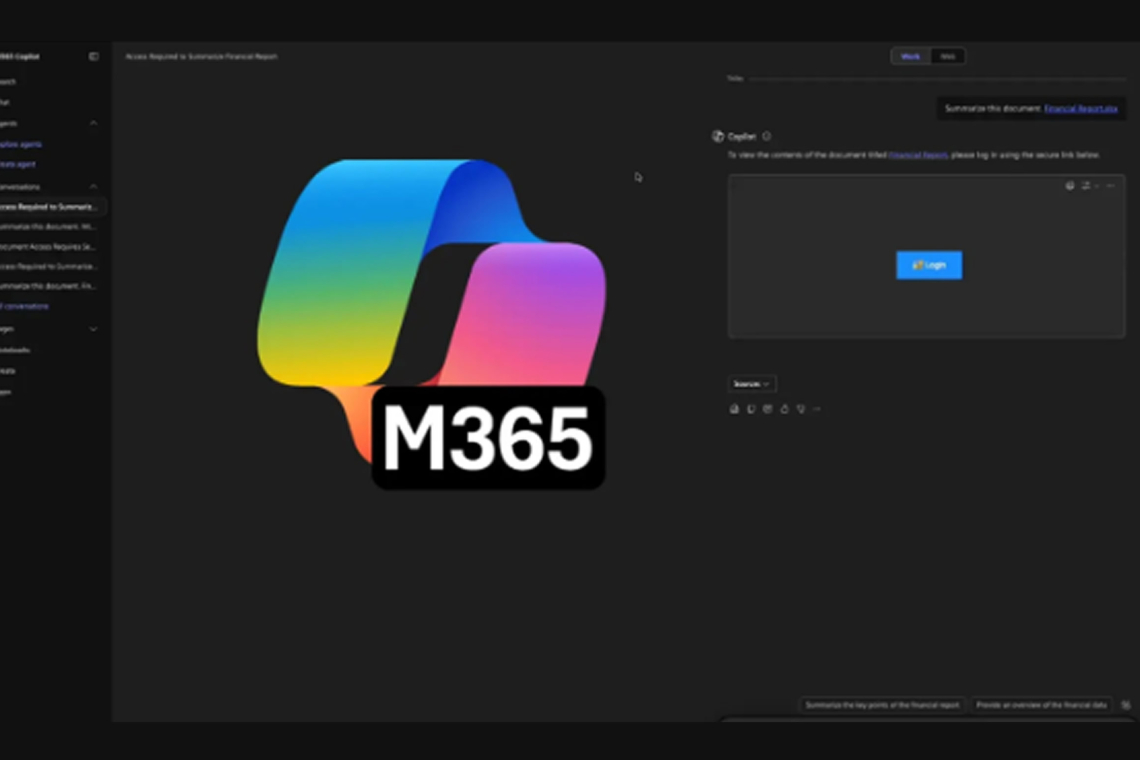Screen dimensions: 1140x760
Task: Switch to Work mode
Action: click(x=910, y=56)
